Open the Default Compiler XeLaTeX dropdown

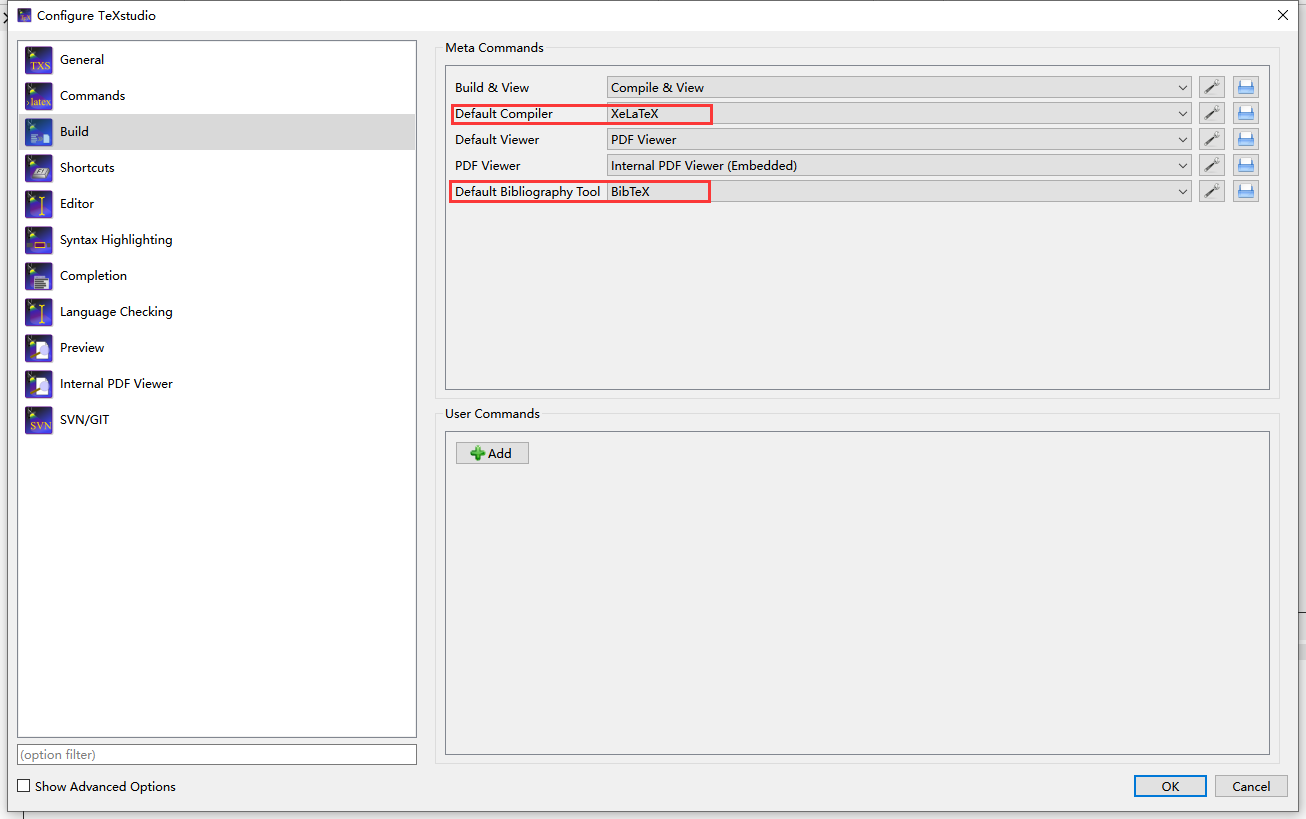899,114
